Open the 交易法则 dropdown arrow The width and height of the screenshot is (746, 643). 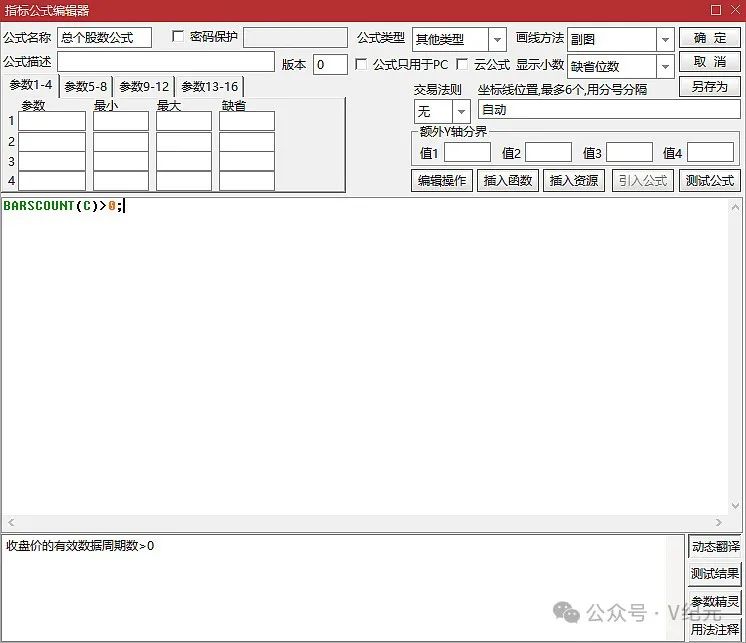[461, 112]
